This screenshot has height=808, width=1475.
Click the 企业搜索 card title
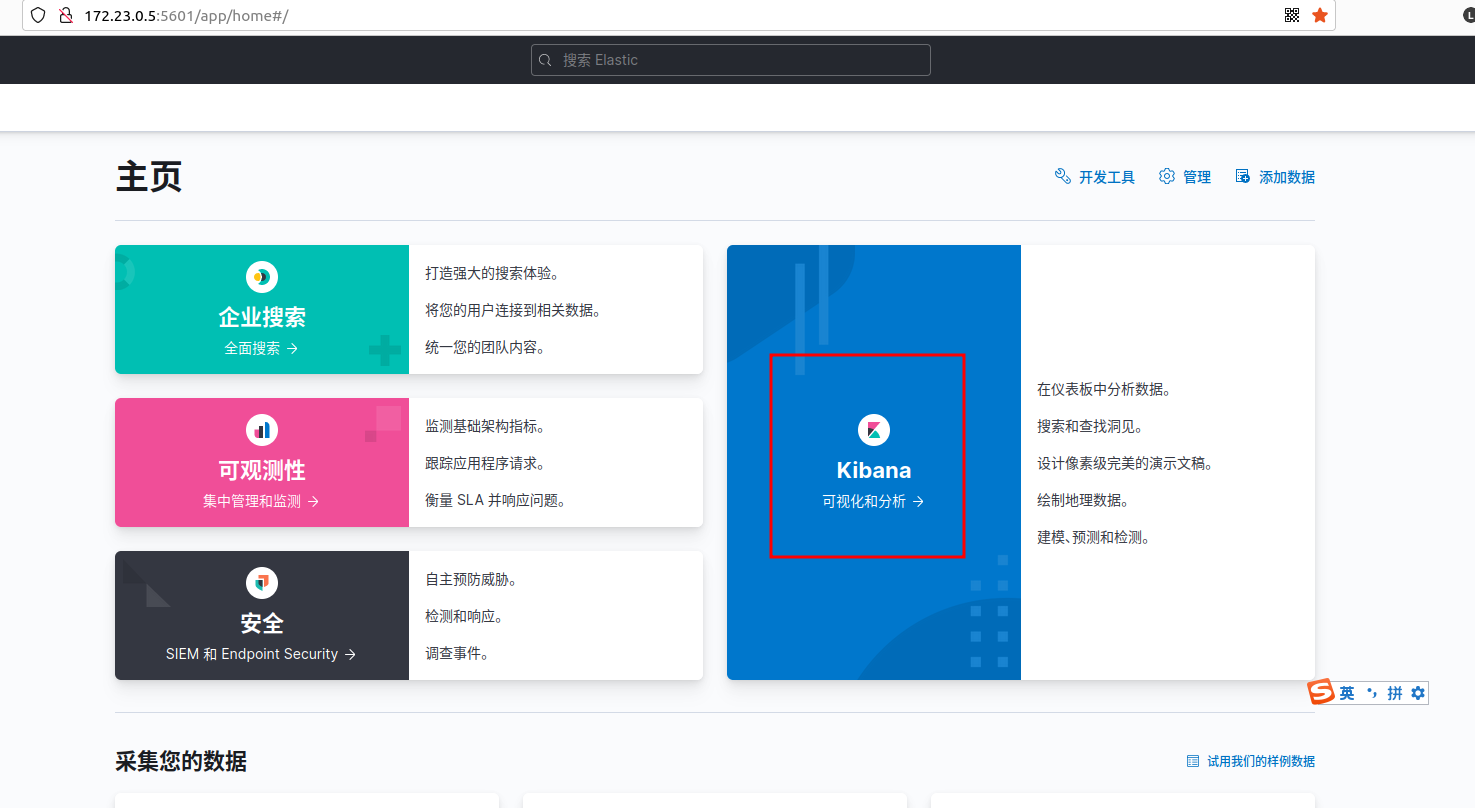[262, 317]
